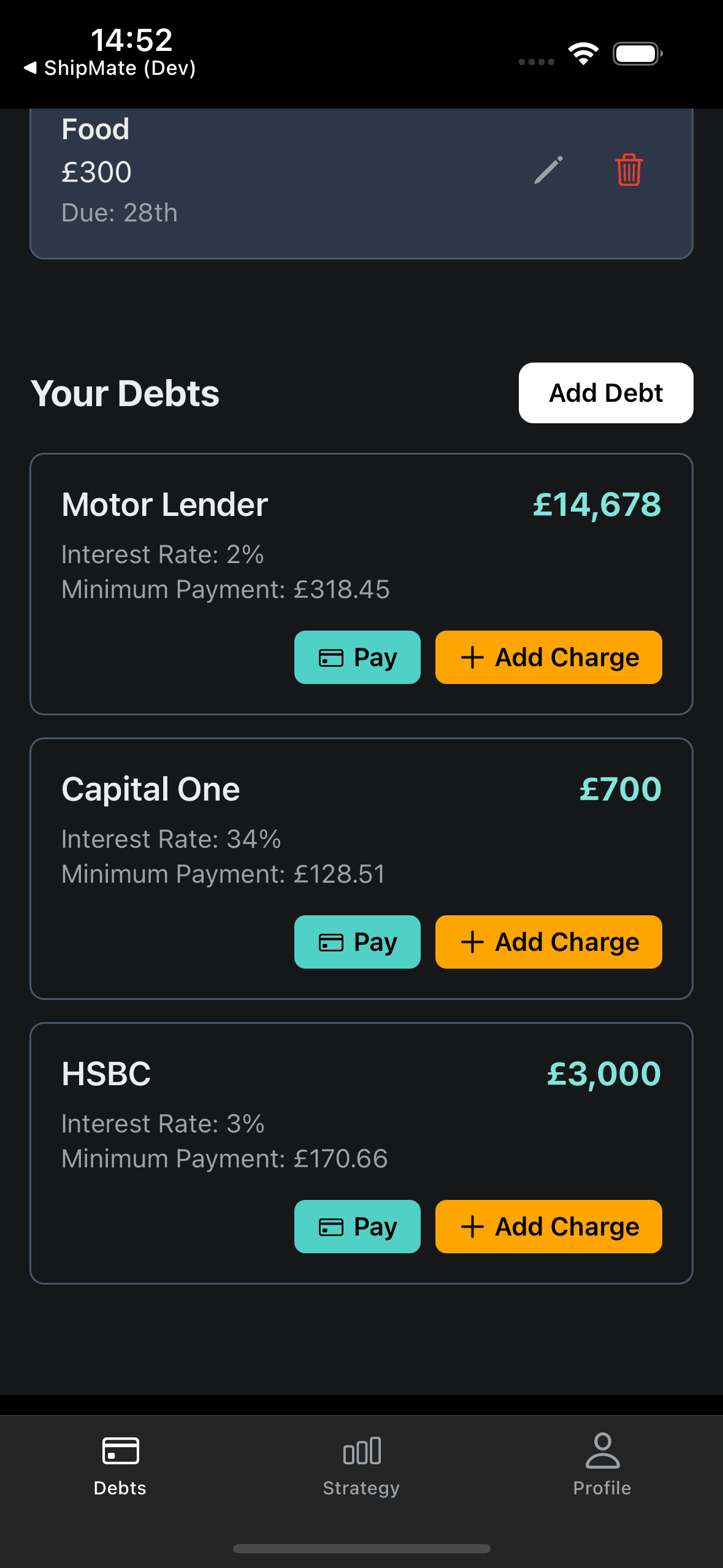Open the Motor Lender debt card

tap(165, 505)
